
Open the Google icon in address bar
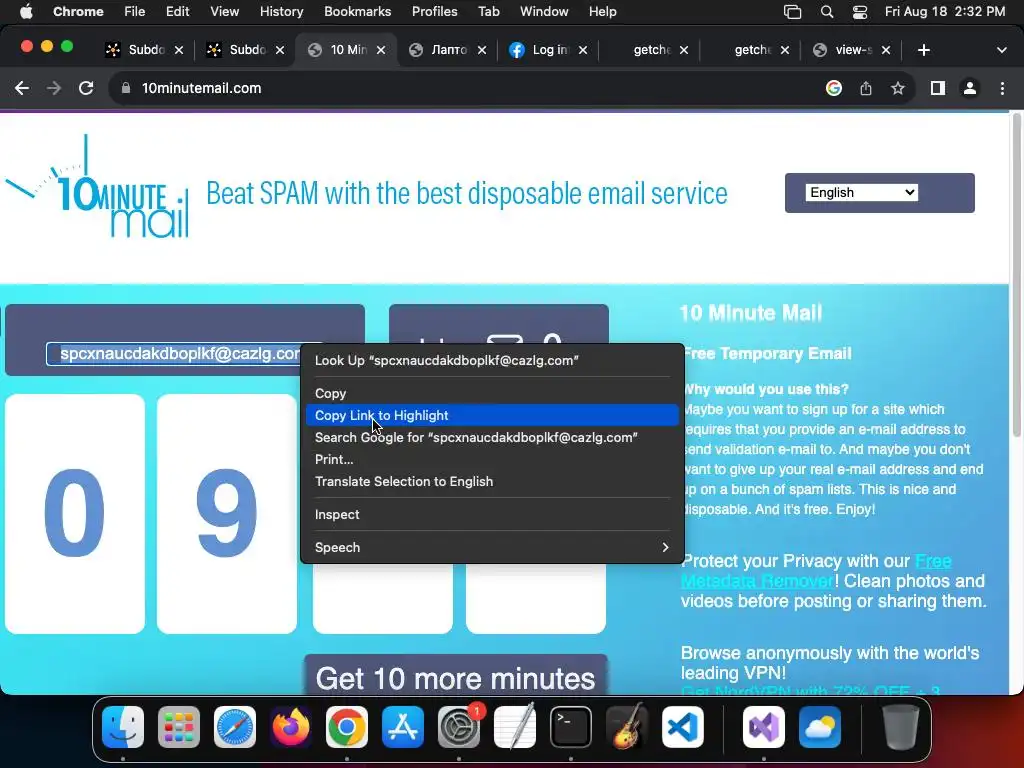coord(834,88)
